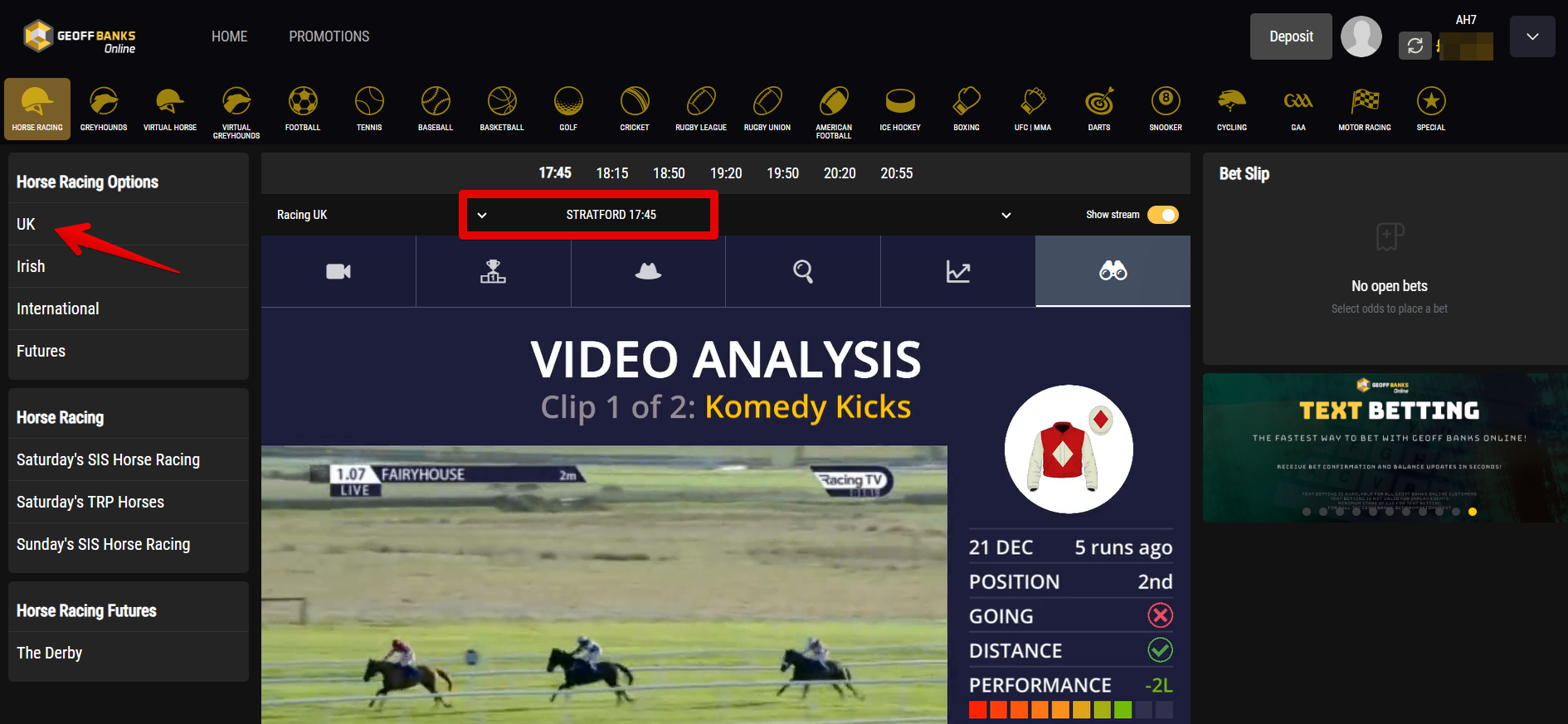This screenshot has width=1568, height=724.
Task: Open Futures under Horse Racing Options
Action: 129,351
